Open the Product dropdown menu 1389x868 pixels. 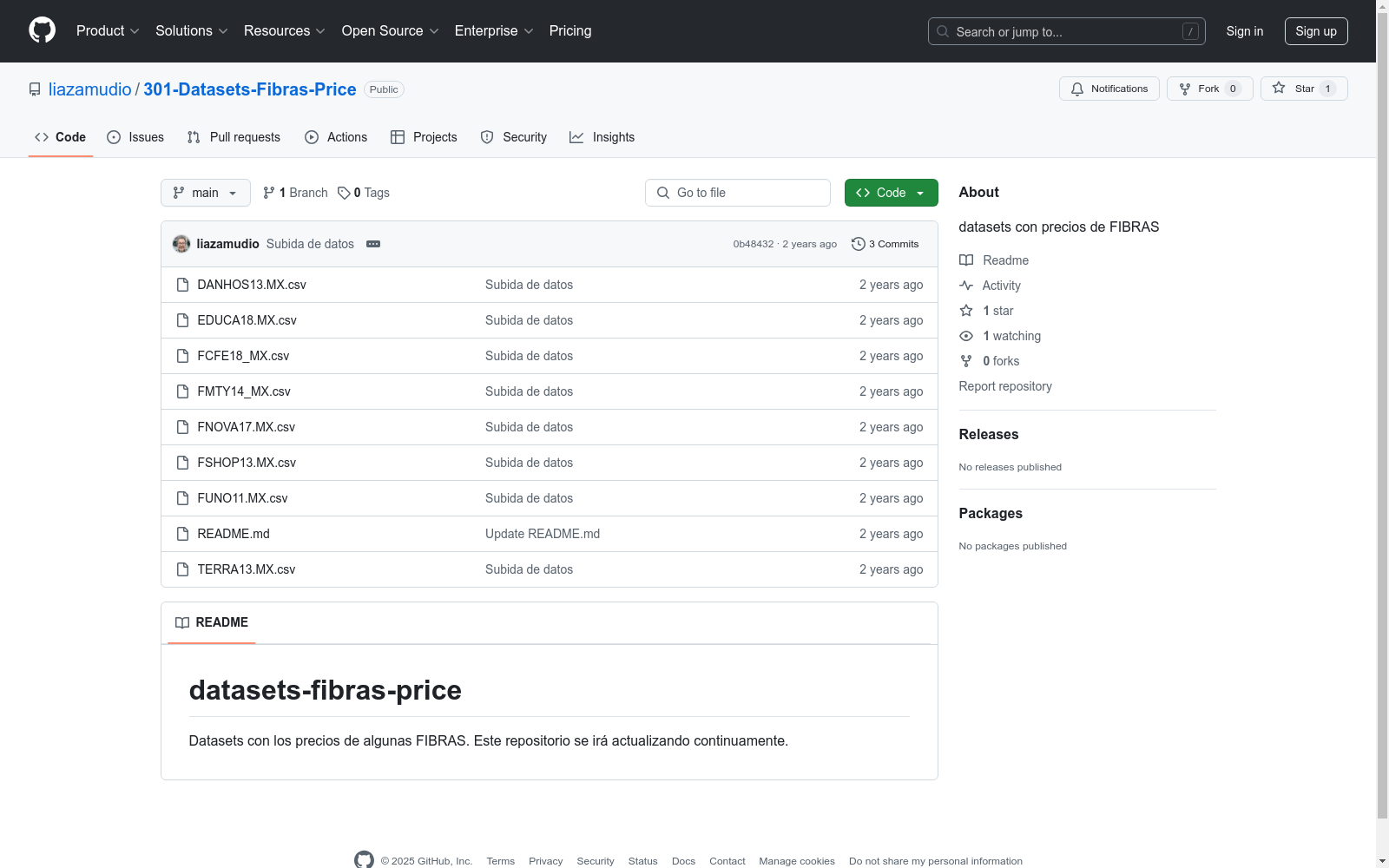tap(108, 30)
